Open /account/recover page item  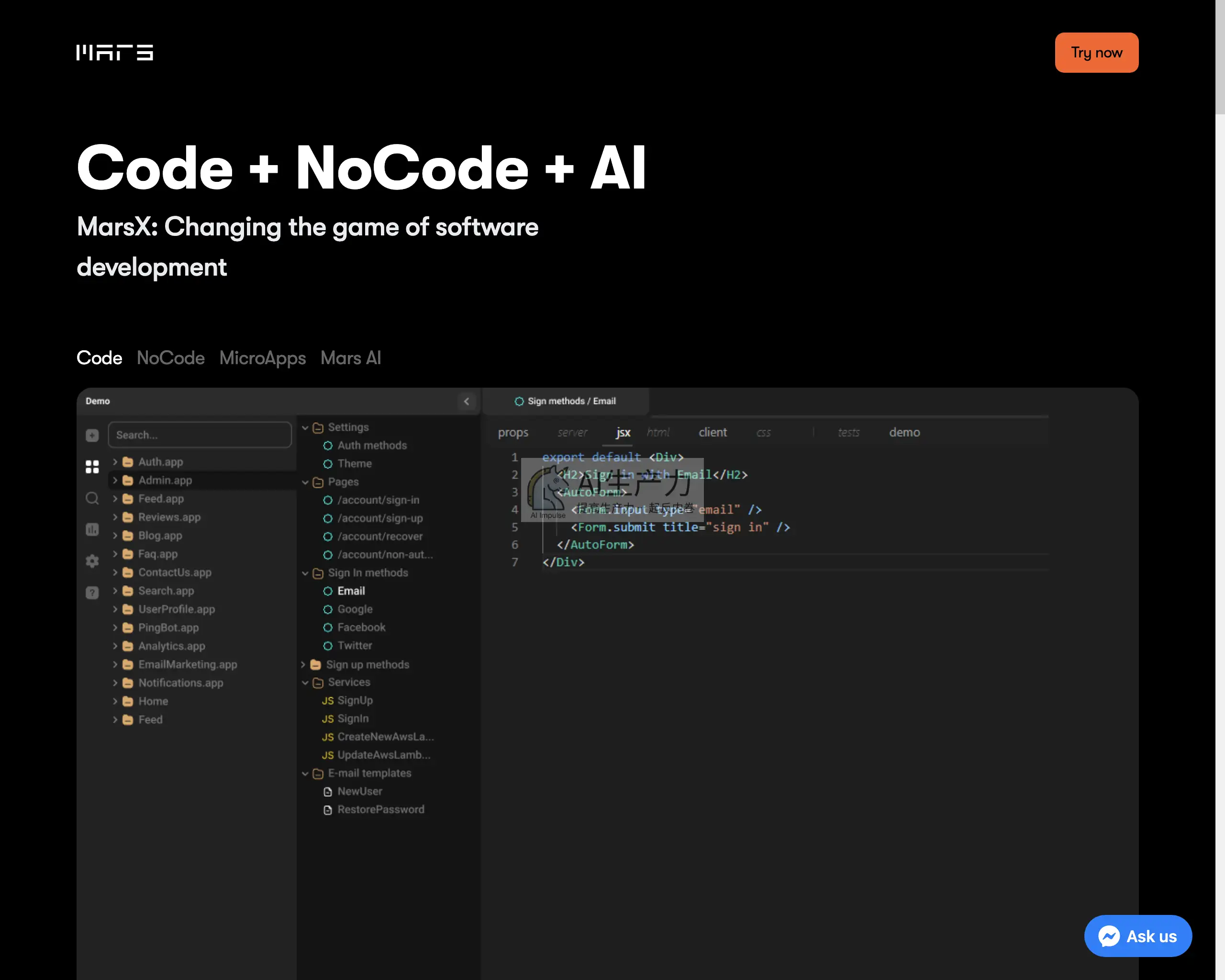[x=373, y=536]
